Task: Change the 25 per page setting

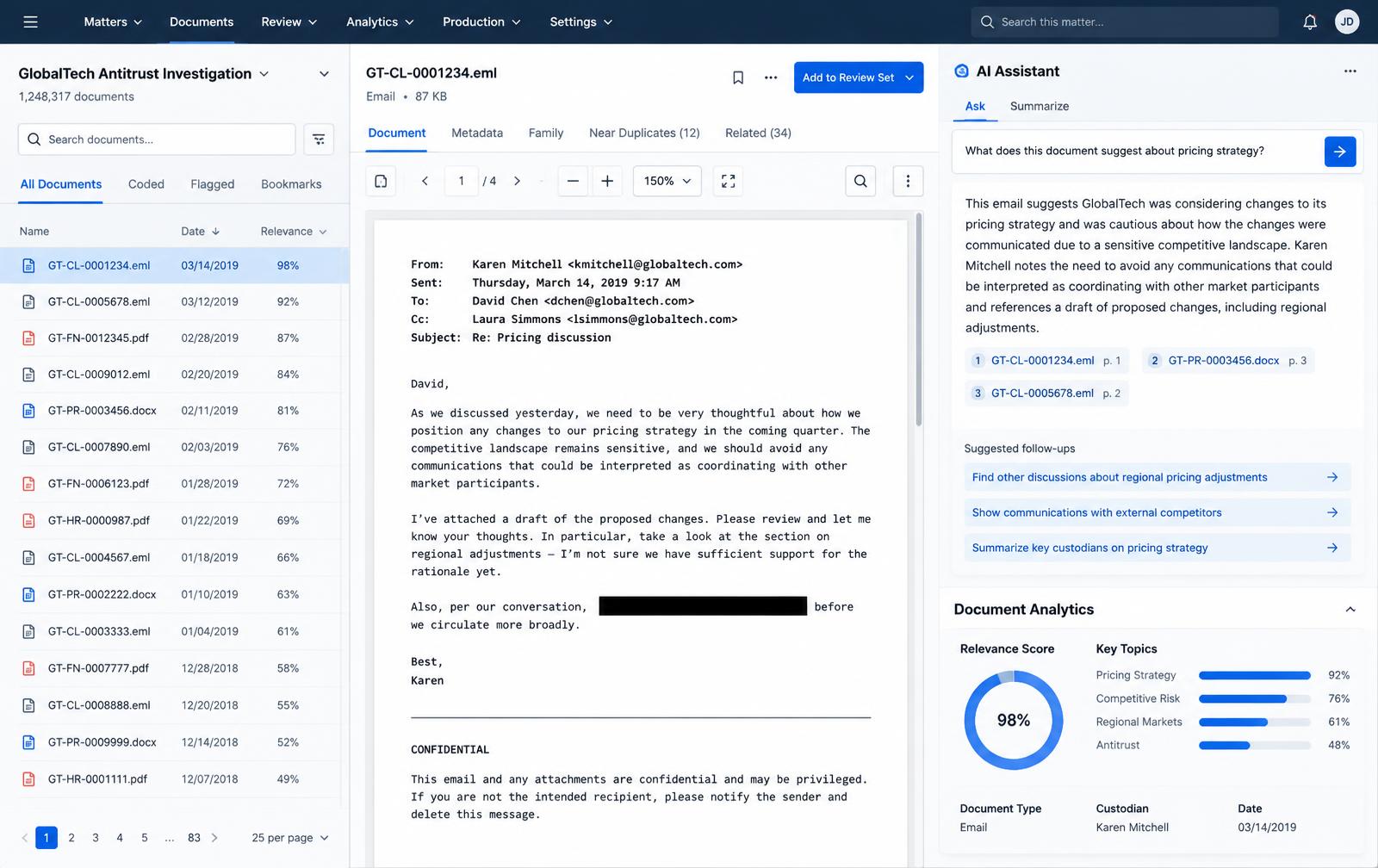Action: (290, 838)
